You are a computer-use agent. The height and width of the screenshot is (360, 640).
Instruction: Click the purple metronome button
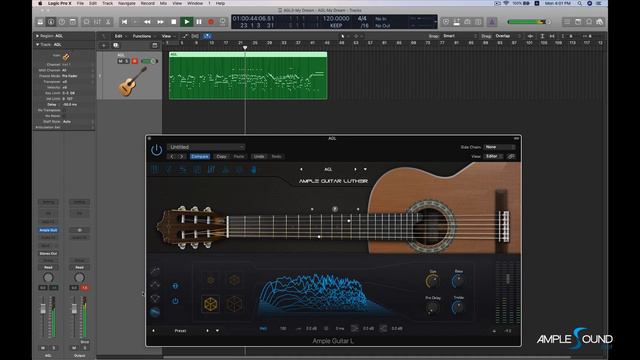(x=492, y=22)
